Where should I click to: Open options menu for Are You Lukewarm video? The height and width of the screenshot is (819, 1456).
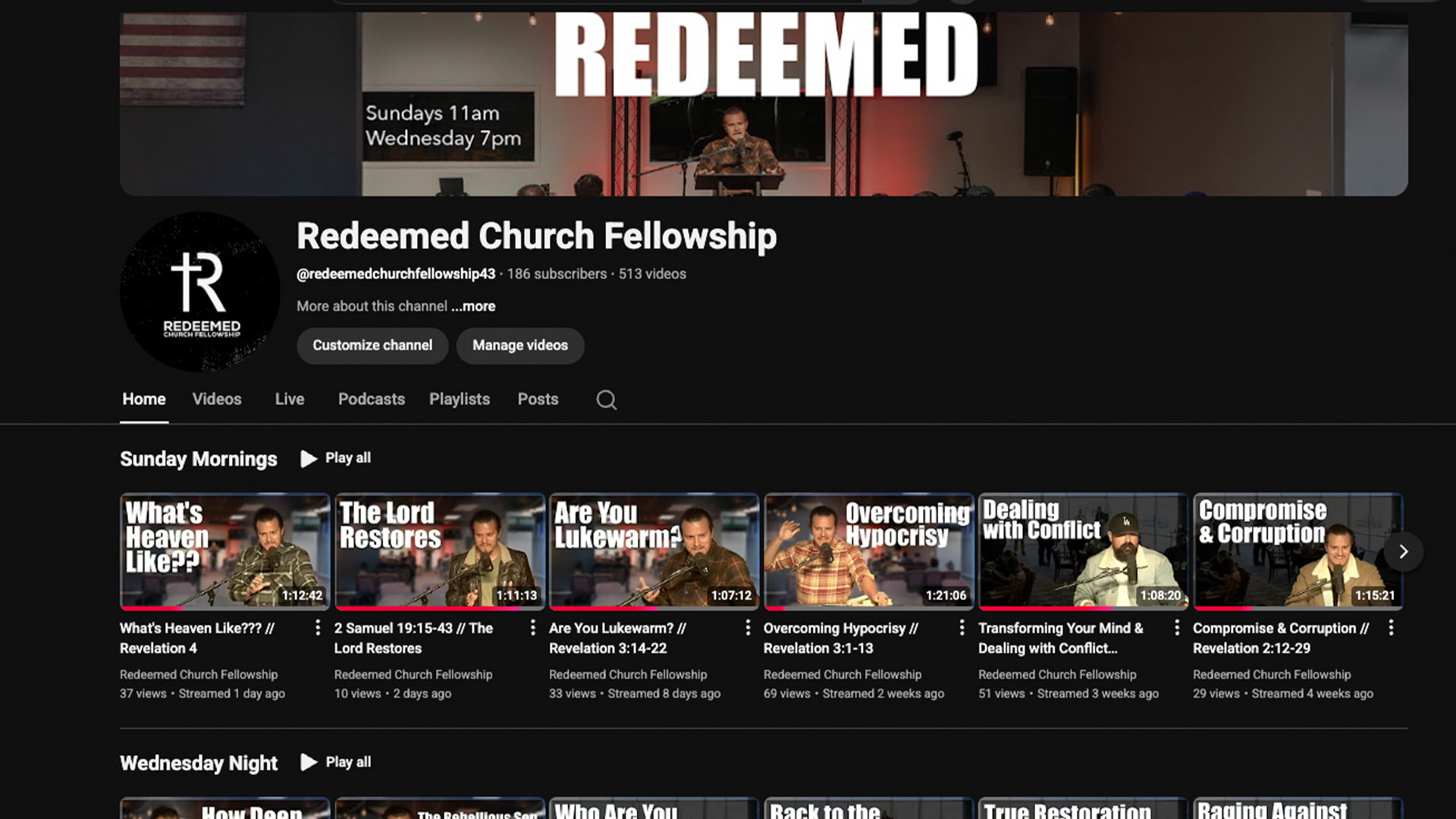tap(747, 628)
